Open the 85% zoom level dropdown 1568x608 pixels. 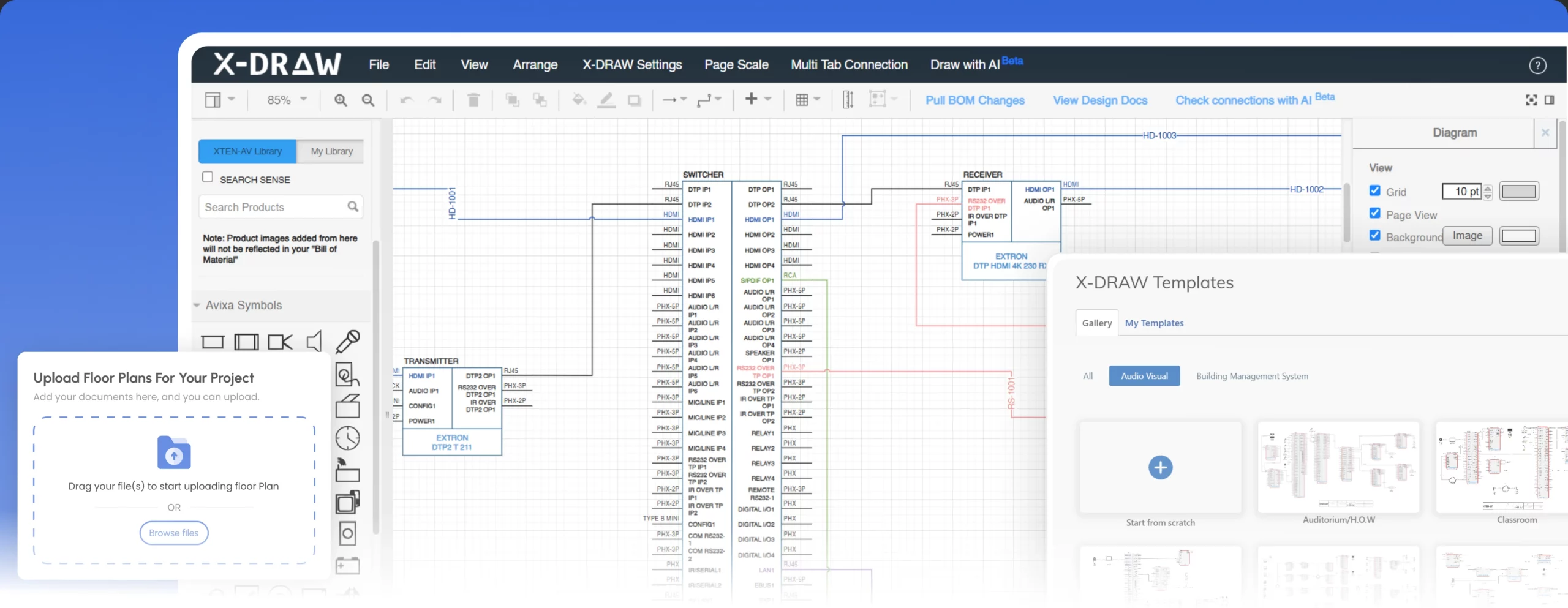[x=287, y=100]
